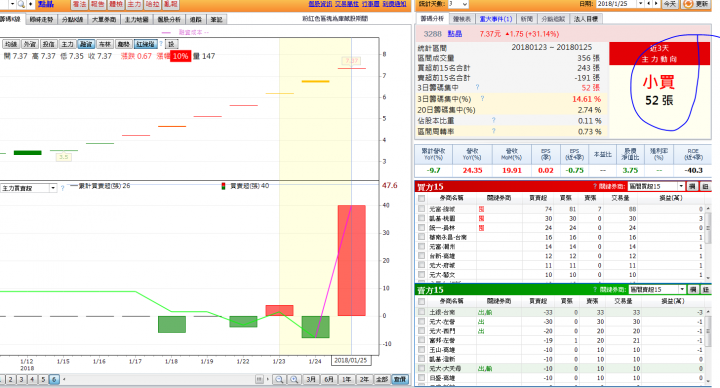Click the help icon beside 主力買賣超 dropdown

62,188
